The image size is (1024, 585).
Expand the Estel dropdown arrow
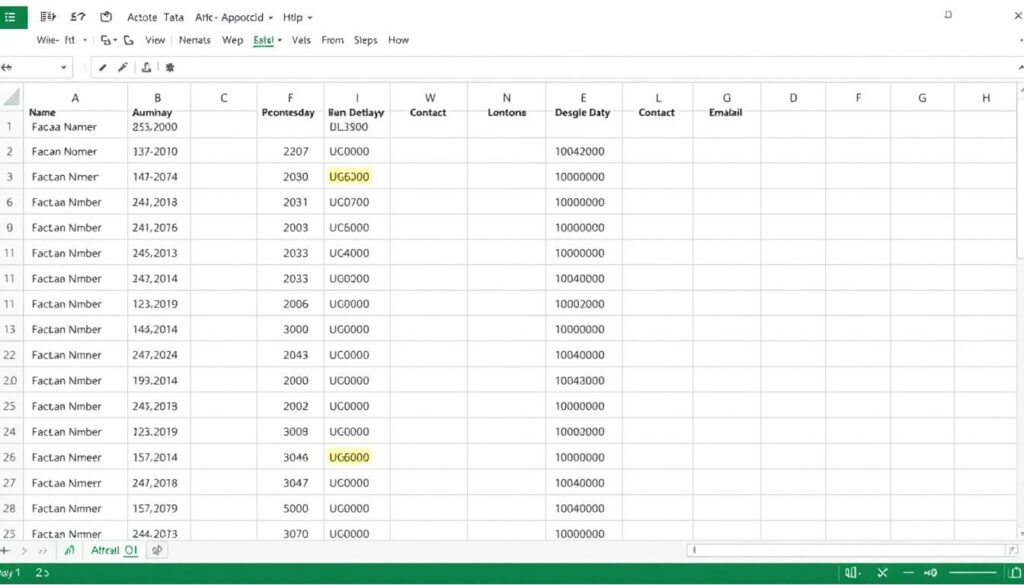coord(280,40)
